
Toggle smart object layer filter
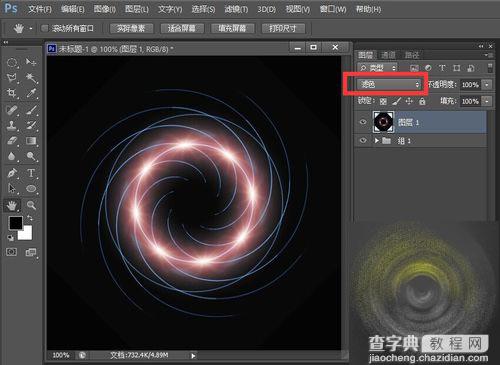click(471, 68)
